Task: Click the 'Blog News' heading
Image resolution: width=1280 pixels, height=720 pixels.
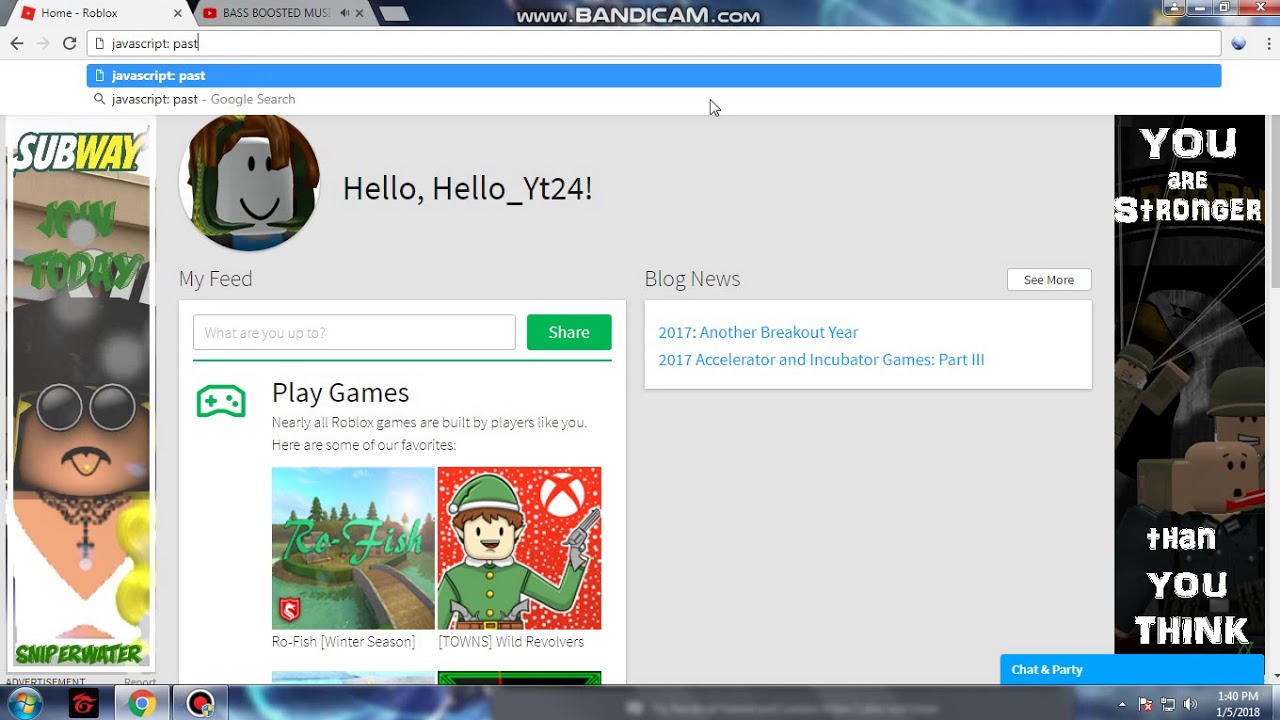Action: [692, 279]
